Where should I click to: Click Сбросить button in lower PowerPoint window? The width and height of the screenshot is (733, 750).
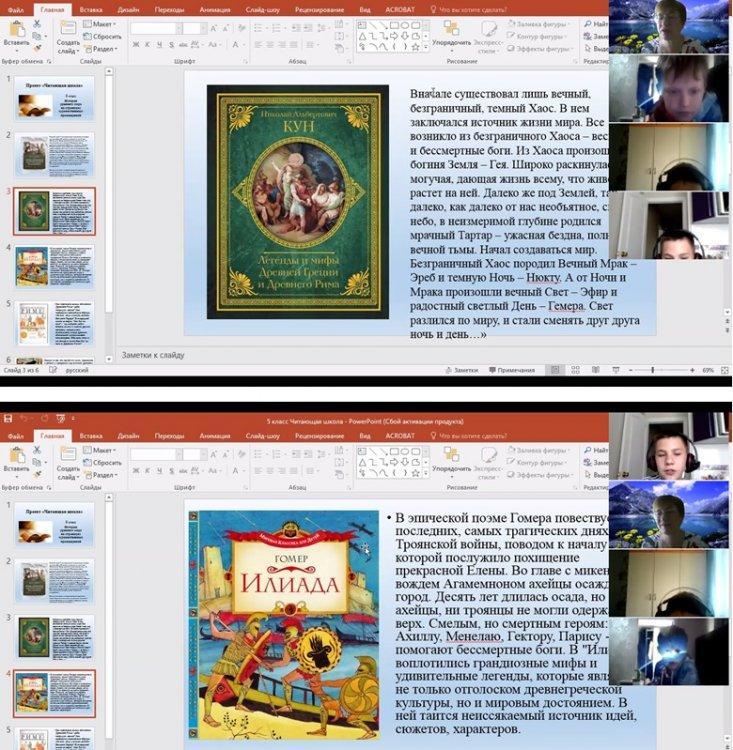[102, 463]
